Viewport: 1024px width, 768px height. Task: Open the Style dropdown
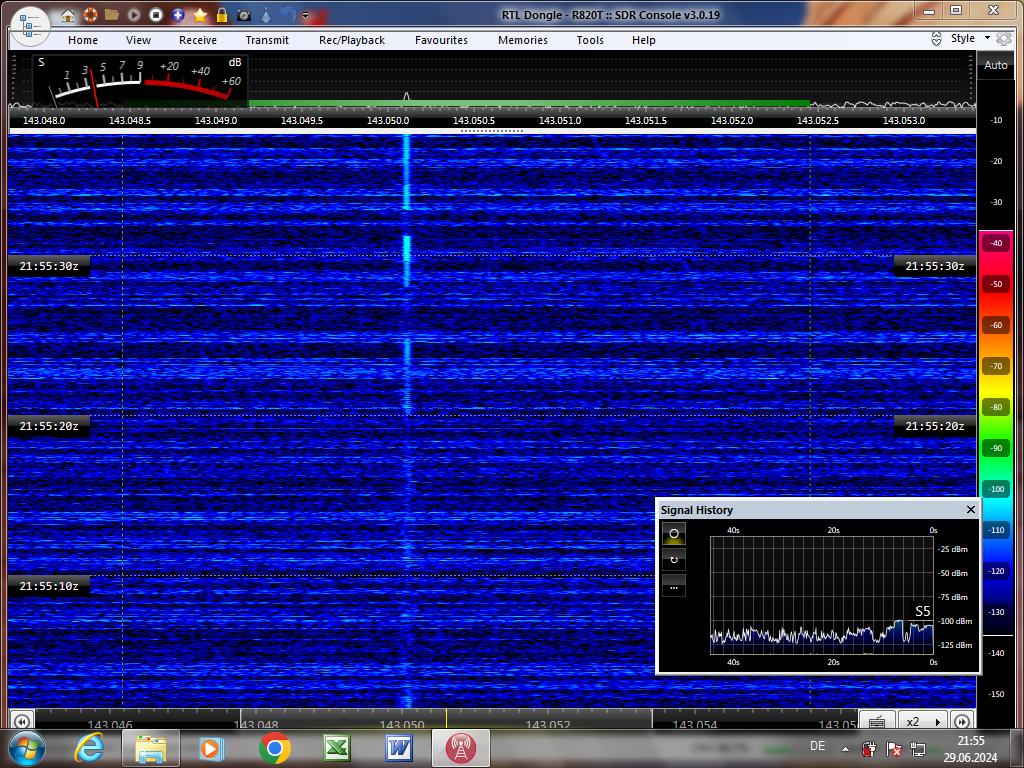point(970,39)
